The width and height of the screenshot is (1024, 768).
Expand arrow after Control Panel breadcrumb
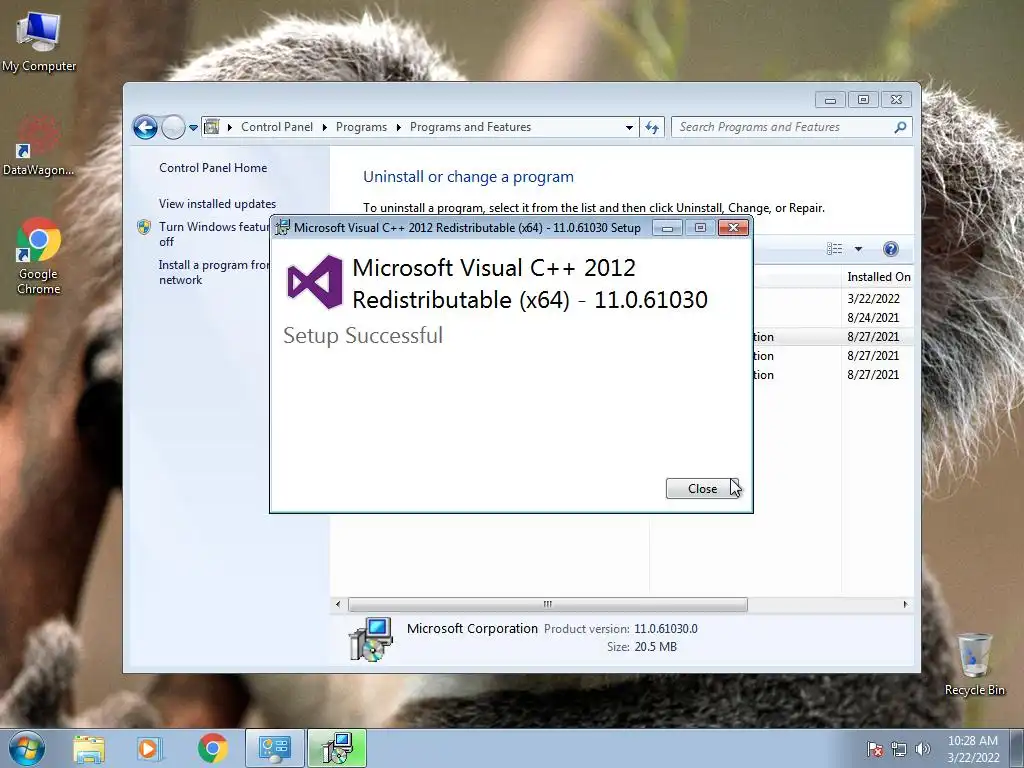point(325,127)
